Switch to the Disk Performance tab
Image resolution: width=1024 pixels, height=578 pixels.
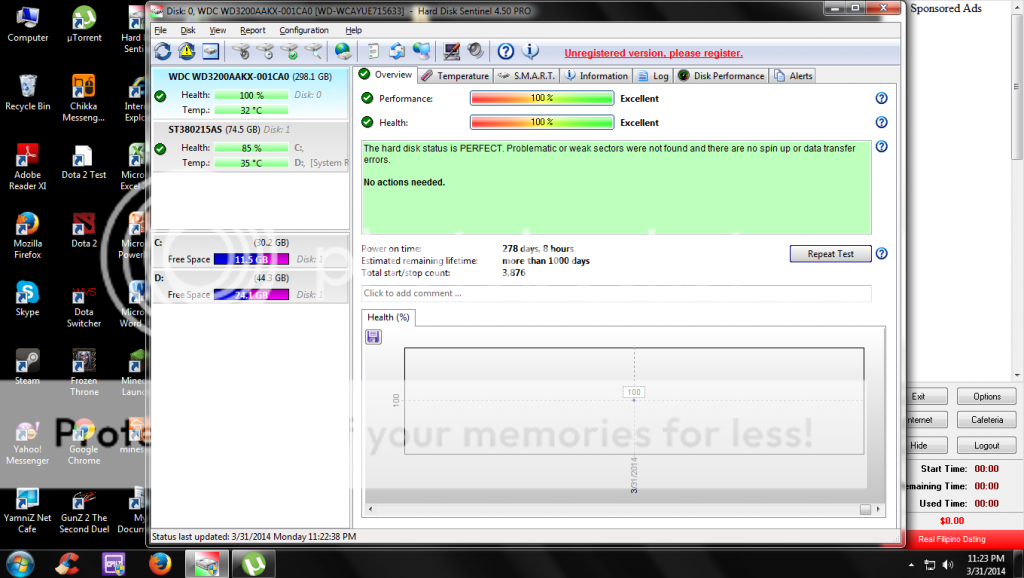point(721,75)
